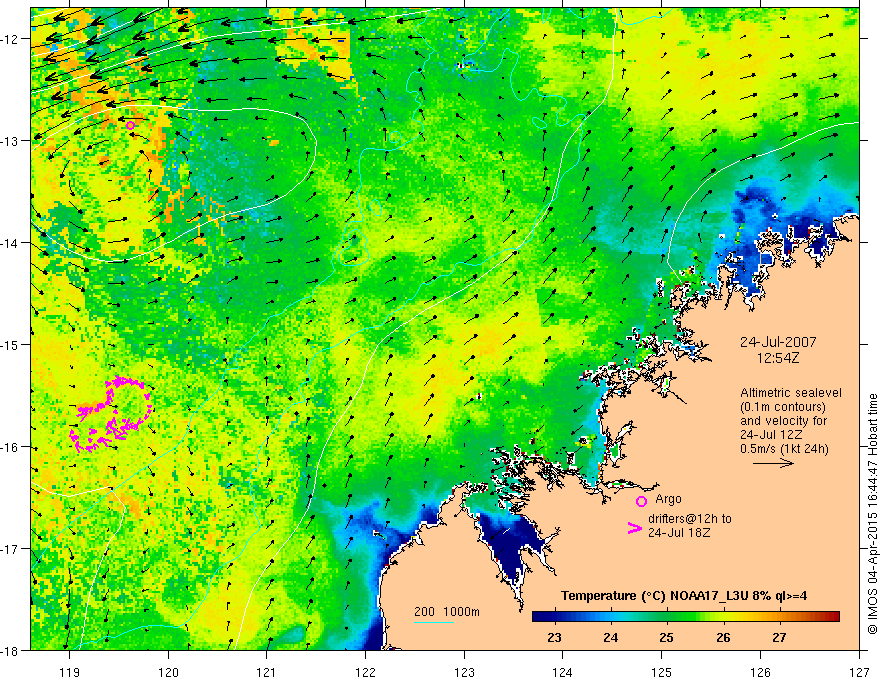Click the IMOS copyright timestamp text
This screenshot has height=680, width=880.
(872, 514)
